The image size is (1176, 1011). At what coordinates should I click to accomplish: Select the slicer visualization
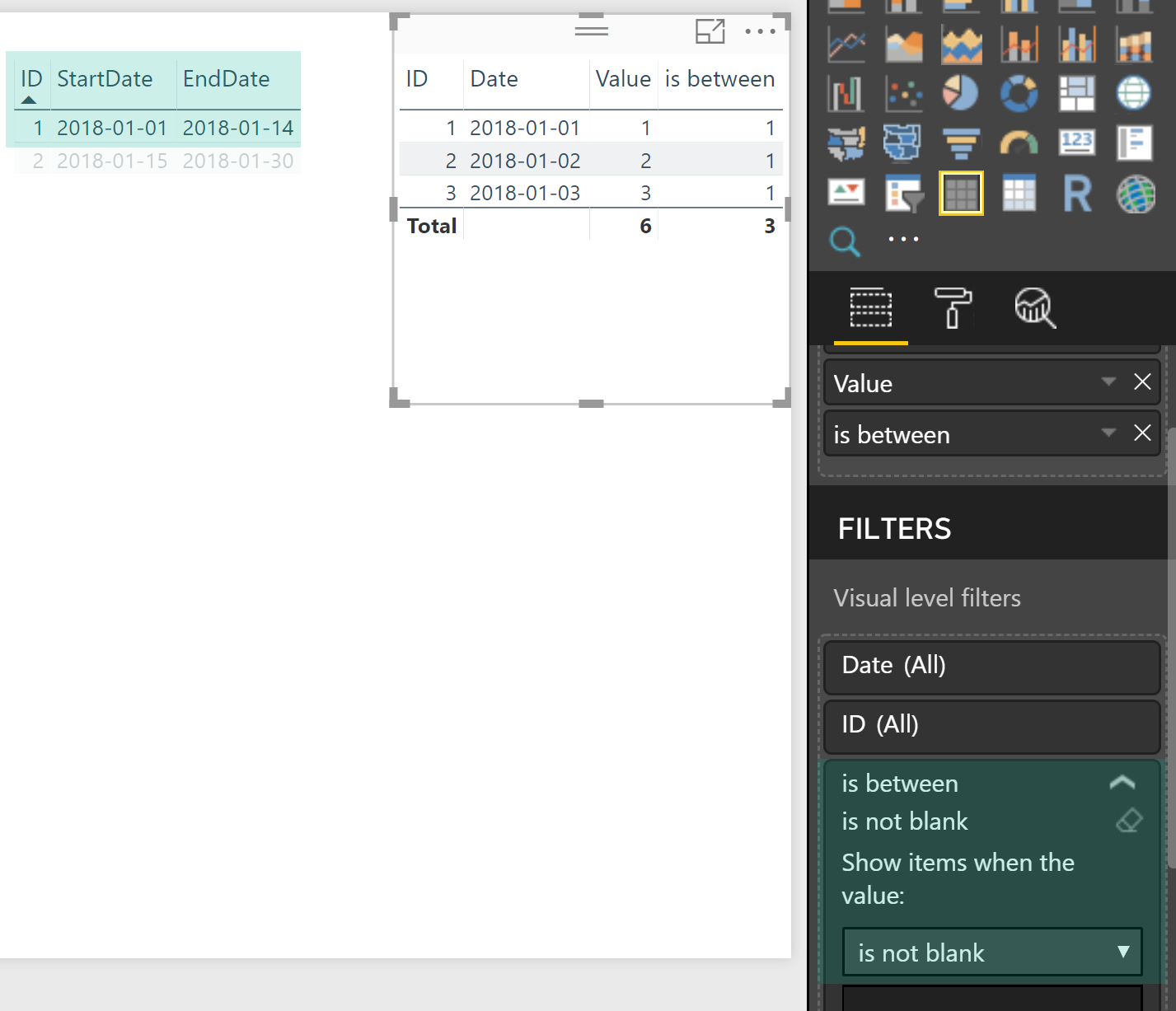904,193
